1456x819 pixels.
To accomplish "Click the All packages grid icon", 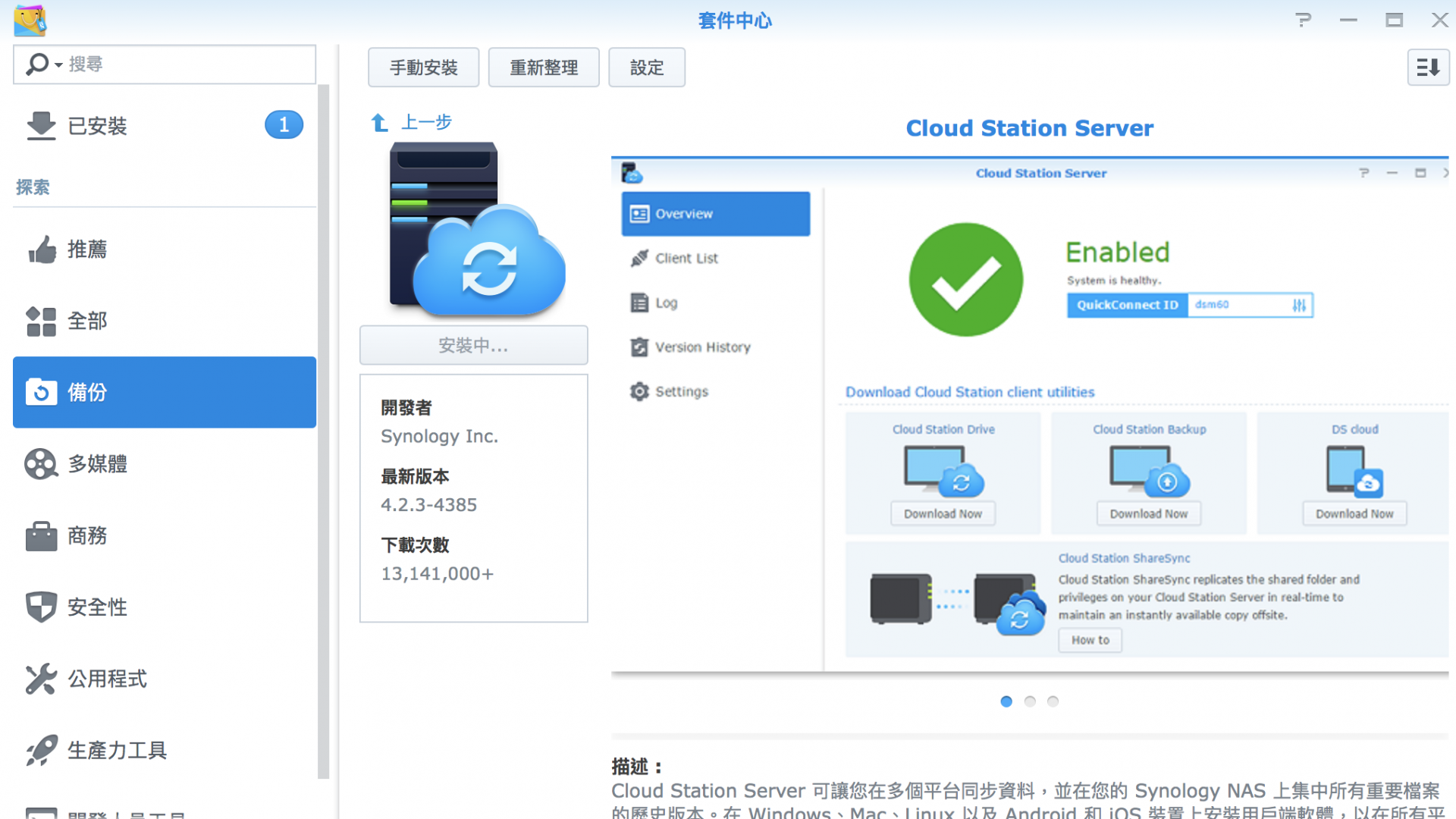I will (x=41, y=321).
